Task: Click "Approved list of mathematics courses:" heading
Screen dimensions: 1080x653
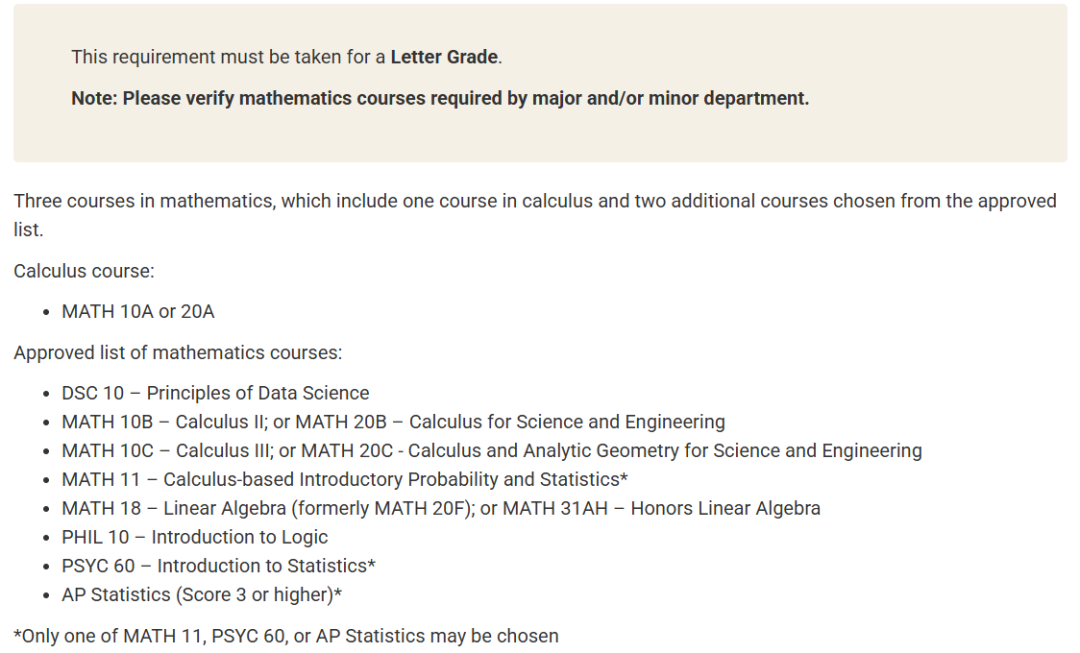Action: tap(178, 352)
